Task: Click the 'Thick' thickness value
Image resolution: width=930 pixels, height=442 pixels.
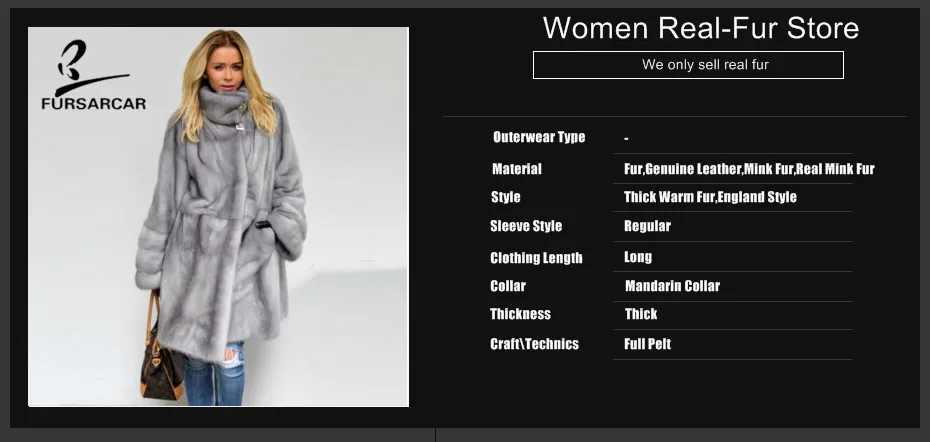Action: (641, 314)
